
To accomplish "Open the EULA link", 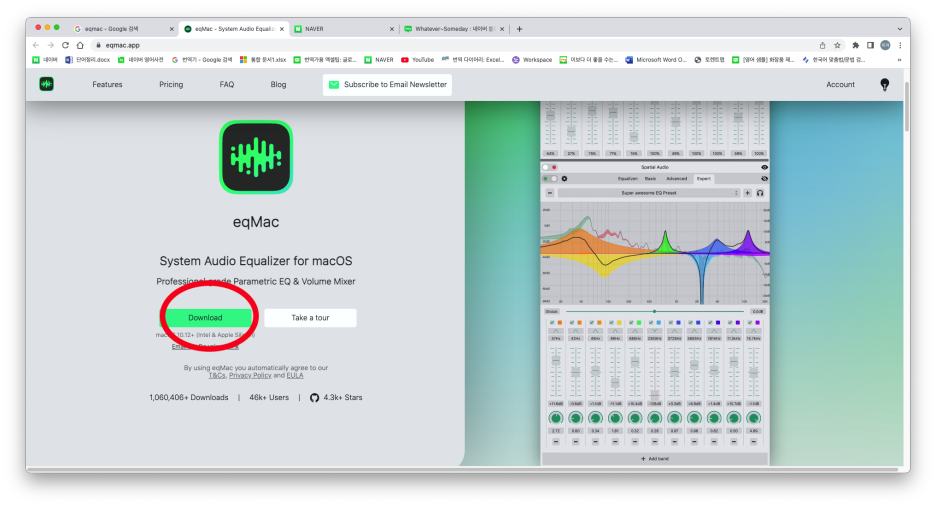I will (x=295, y=376).
